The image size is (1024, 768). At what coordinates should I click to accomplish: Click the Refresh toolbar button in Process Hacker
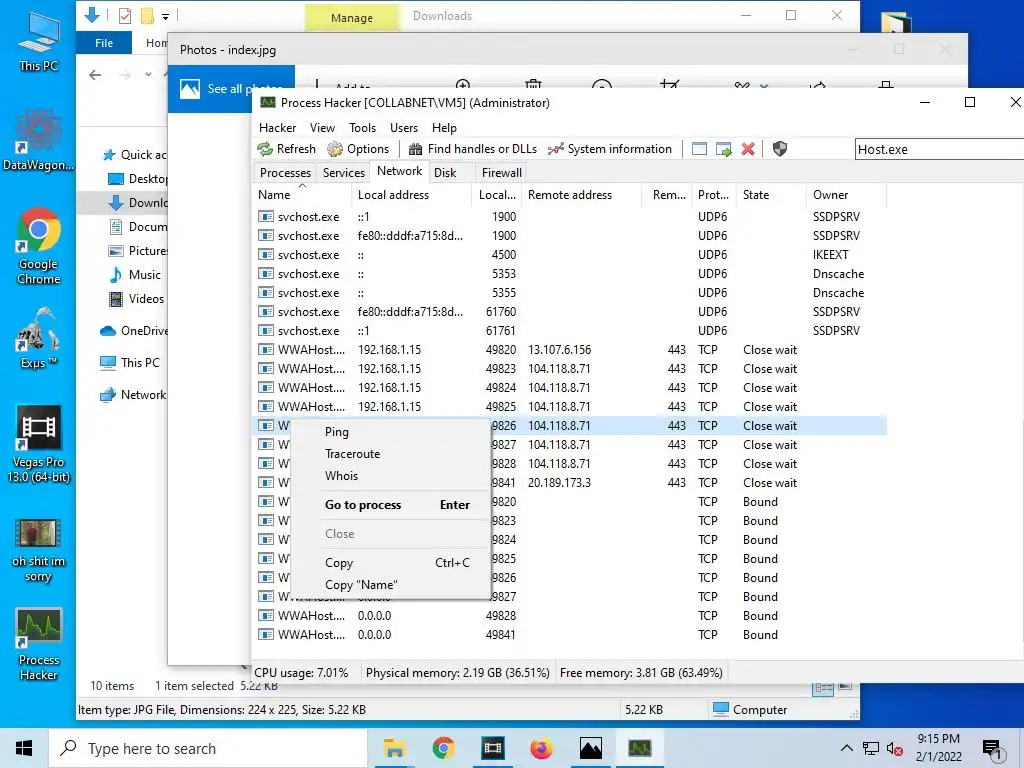[287, 149]
